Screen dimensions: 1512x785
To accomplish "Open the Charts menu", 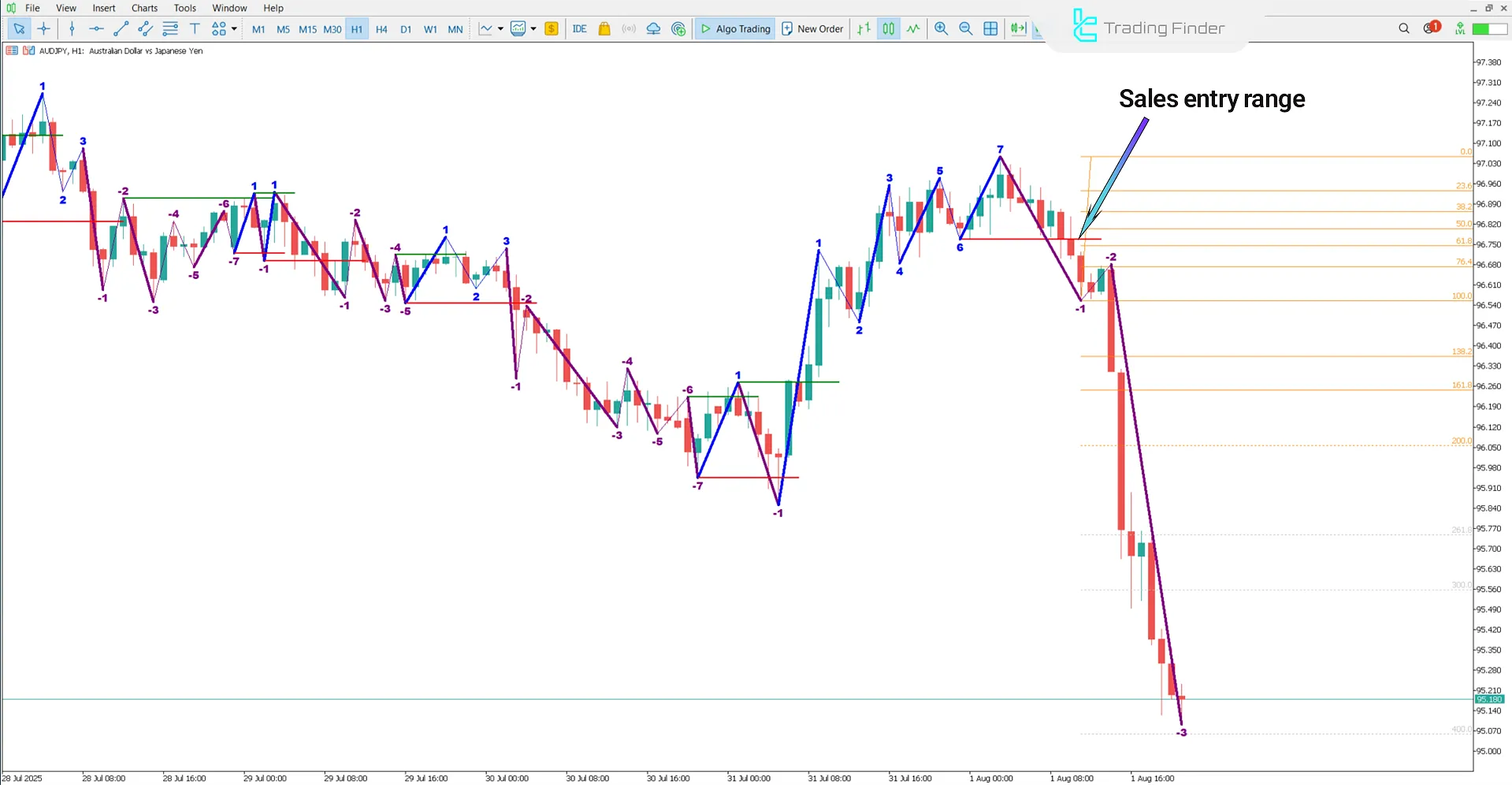I will (x=143, y=8).
